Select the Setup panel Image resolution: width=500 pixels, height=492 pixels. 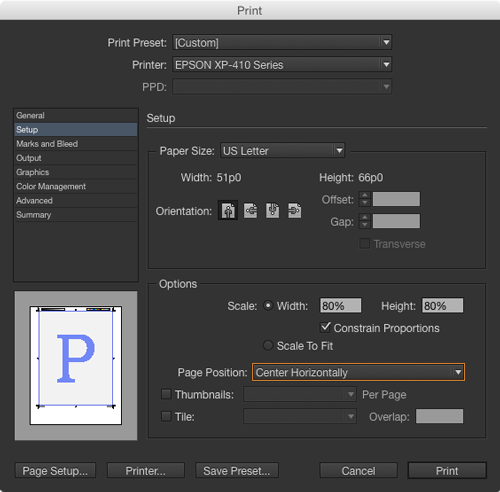(76, 130)
